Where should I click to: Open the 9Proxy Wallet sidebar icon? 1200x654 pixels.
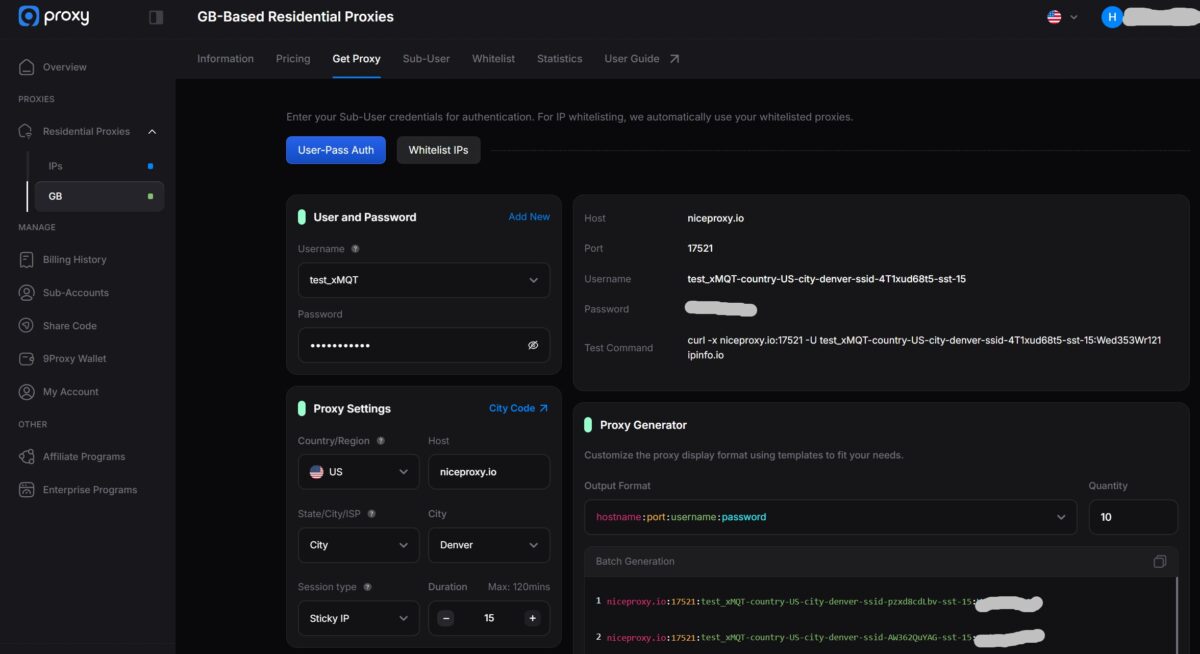pyautogui.click(x=27, y=358)
